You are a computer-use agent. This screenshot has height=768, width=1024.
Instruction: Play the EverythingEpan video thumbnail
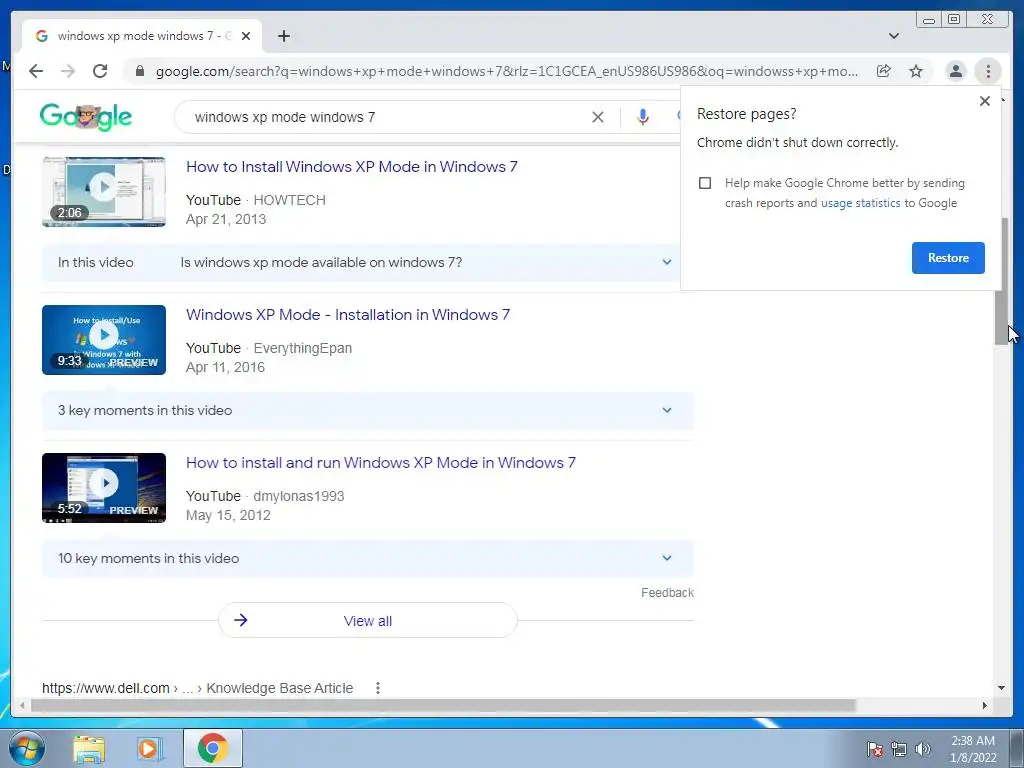104,340
